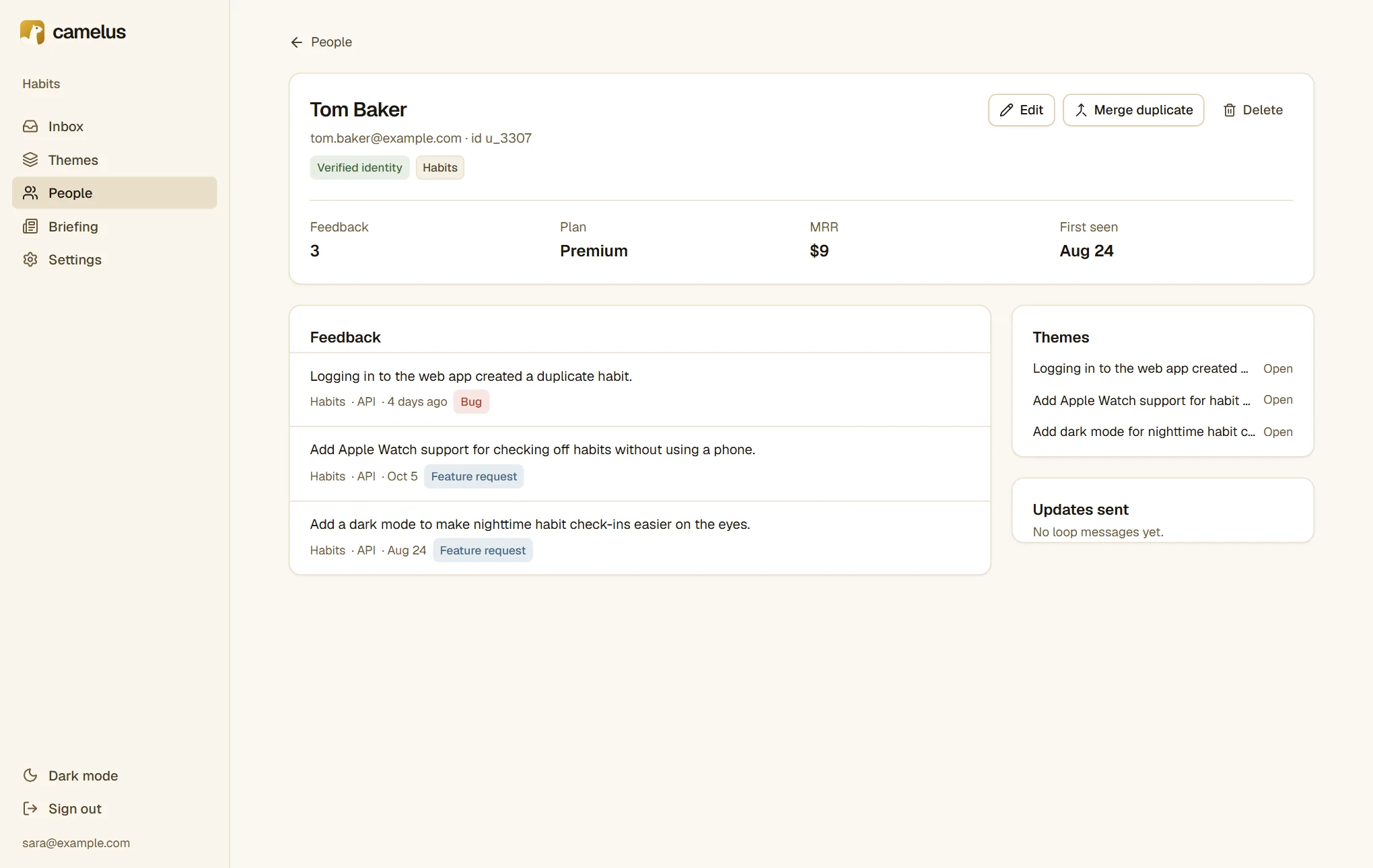Click Merge duplicate button label
The height and width of the screenshot is (868, 1373).
1143,110
